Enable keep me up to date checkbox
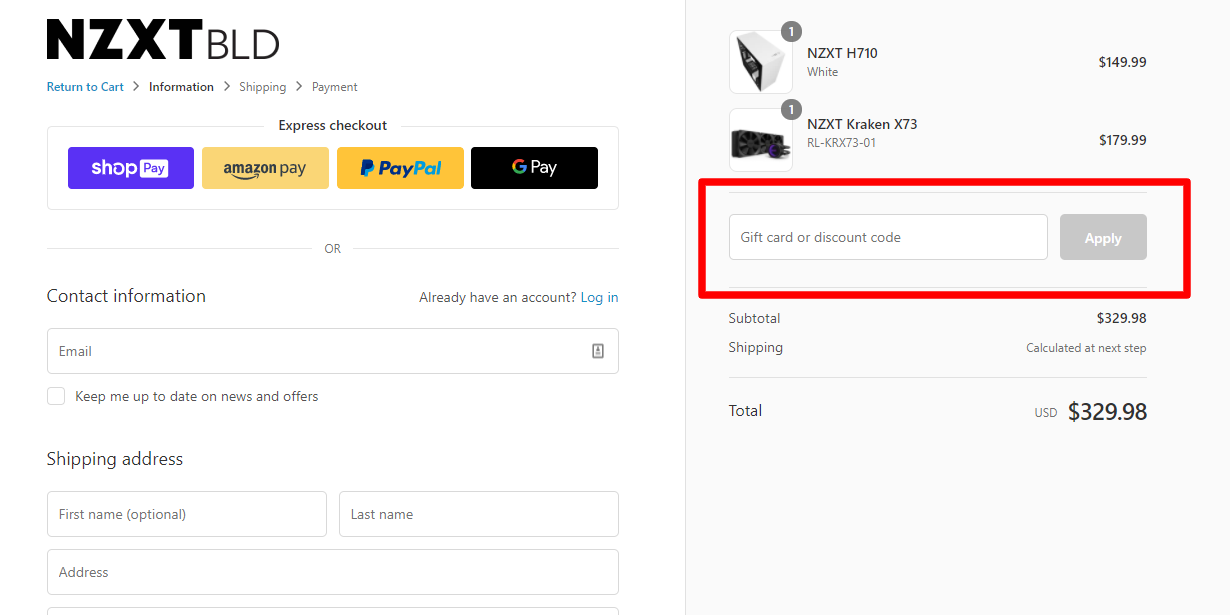The image size is (1230, 615). point(56,396)
